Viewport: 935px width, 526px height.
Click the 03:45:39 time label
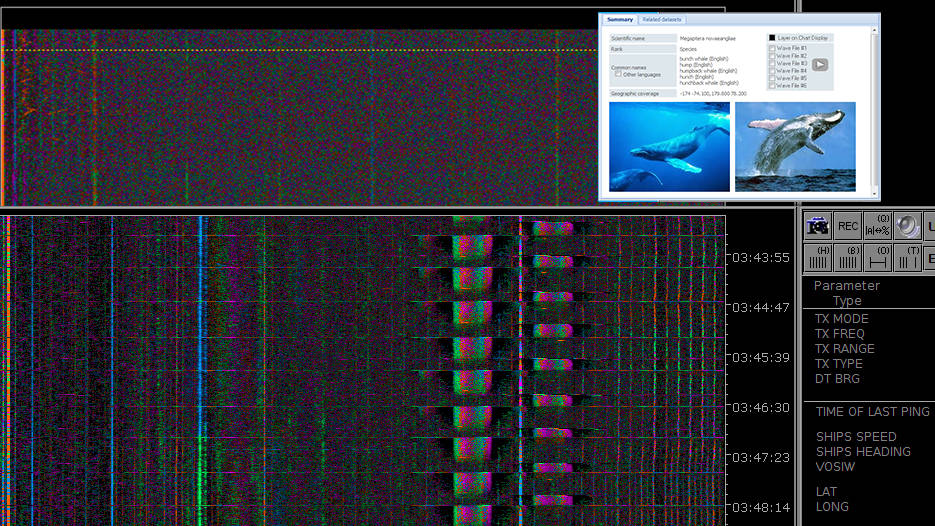click(x=761, y=358)
